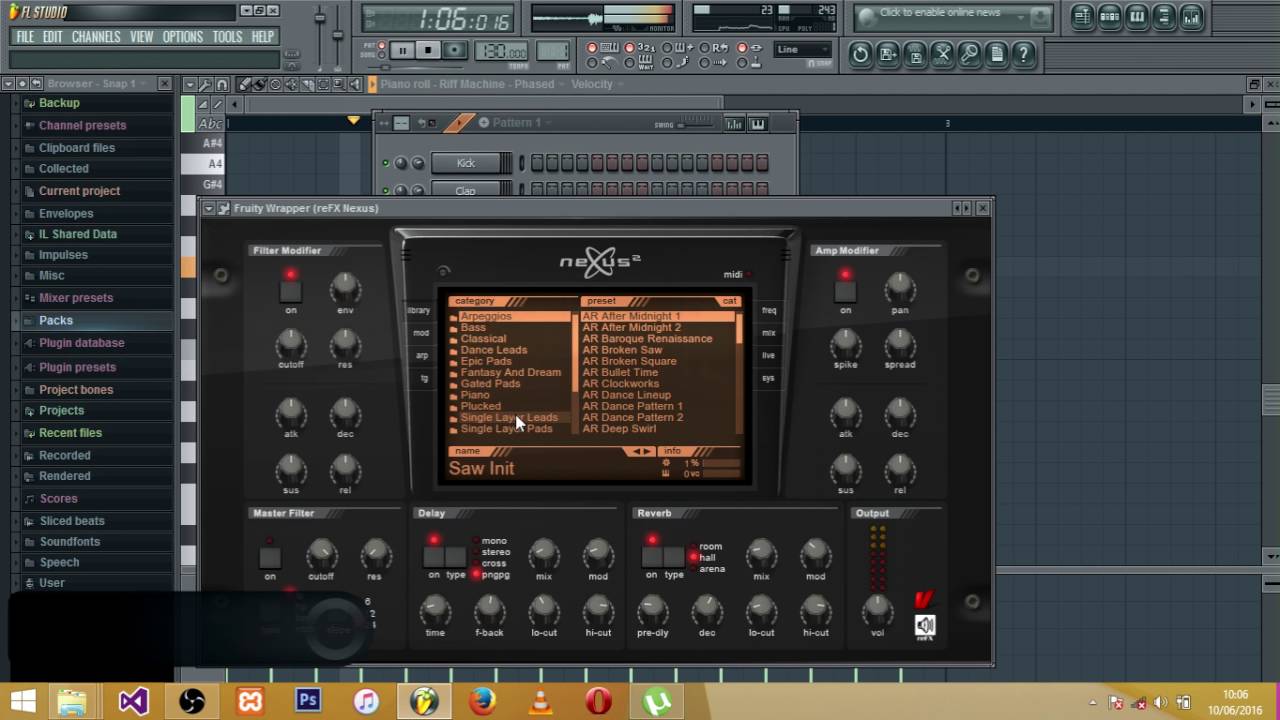Viewport: 1280px width, 720px height.
Task: Click the Delay type button
Action: pos(456,556)
